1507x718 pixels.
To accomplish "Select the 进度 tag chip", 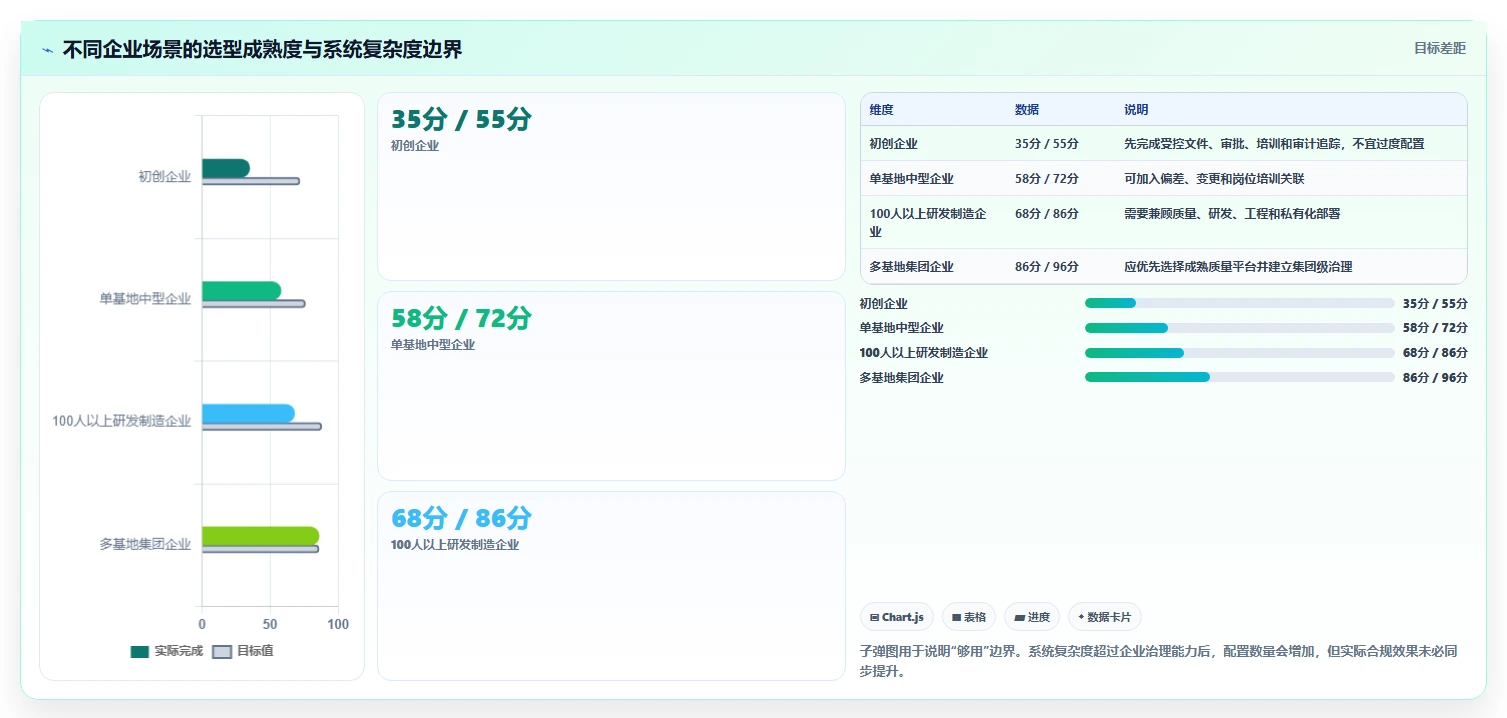I will (1032, 617).
